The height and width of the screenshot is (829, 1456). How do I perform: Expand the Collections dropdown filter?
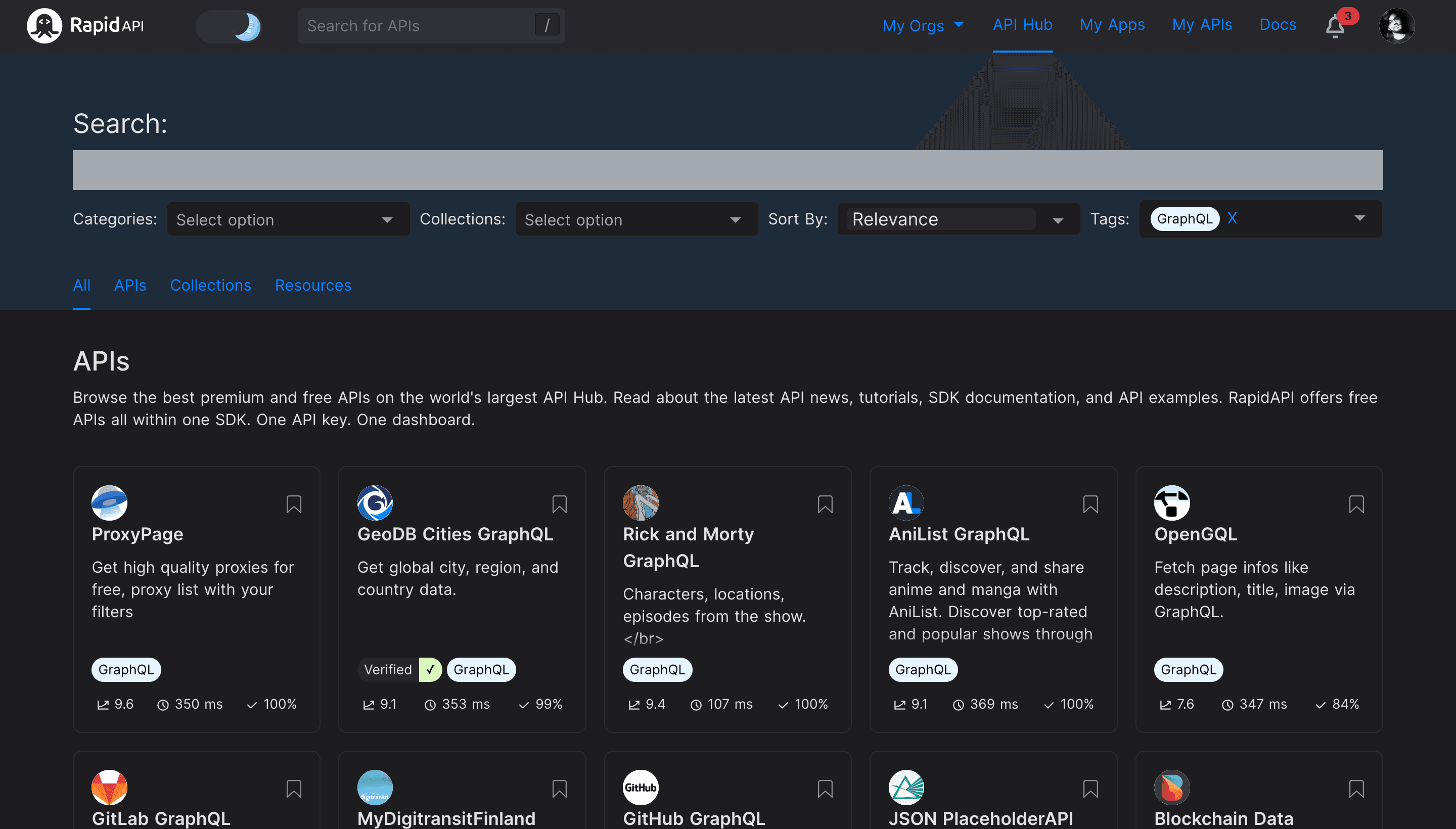point(635,219)
